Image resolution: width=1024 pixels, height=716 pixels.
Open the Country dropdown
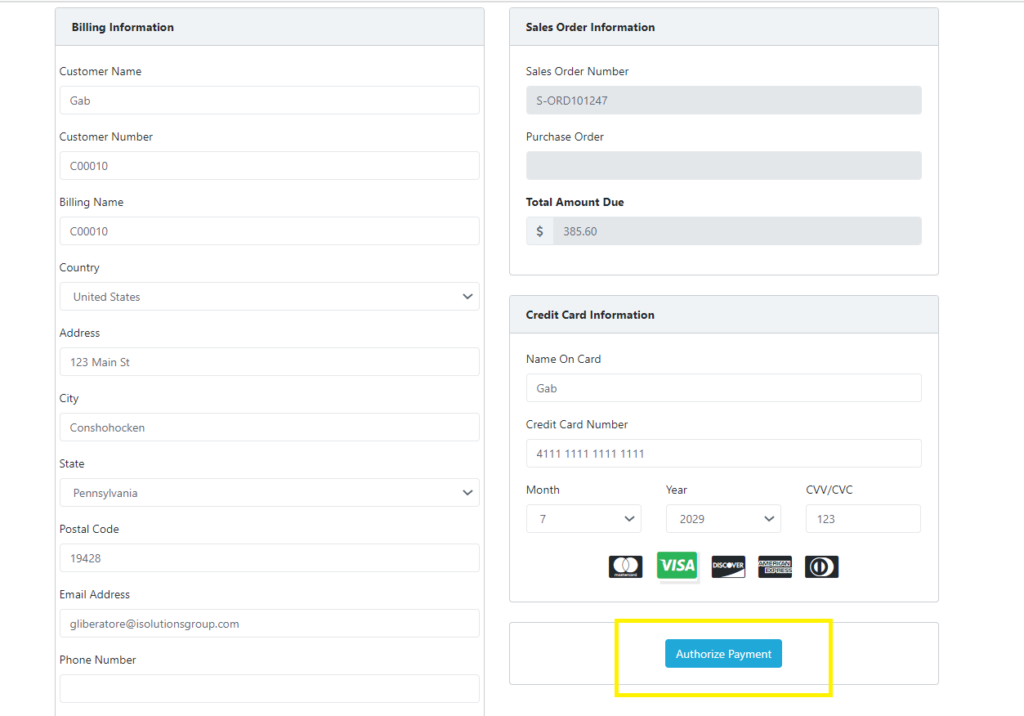tap(268, 297)
